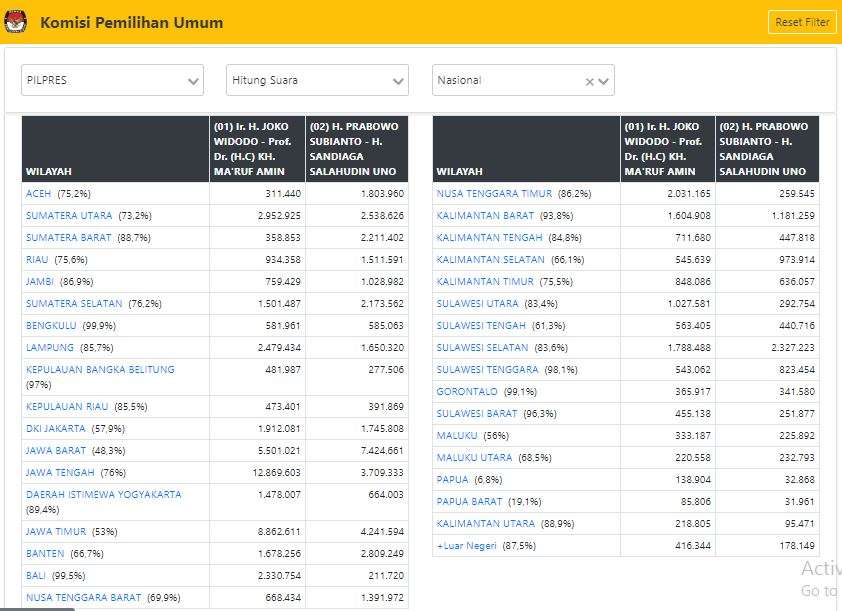Click the Komisi Pemilihan Umum title
The height and width of the screenshot is (611, 842).
(x=131, y=22)
